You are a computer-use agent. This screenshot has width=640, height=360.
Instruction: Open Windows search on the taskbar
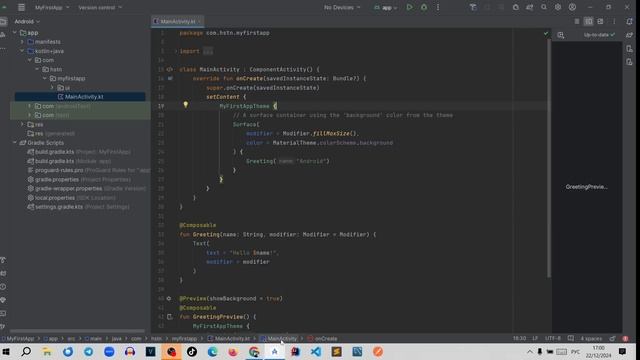26,351
